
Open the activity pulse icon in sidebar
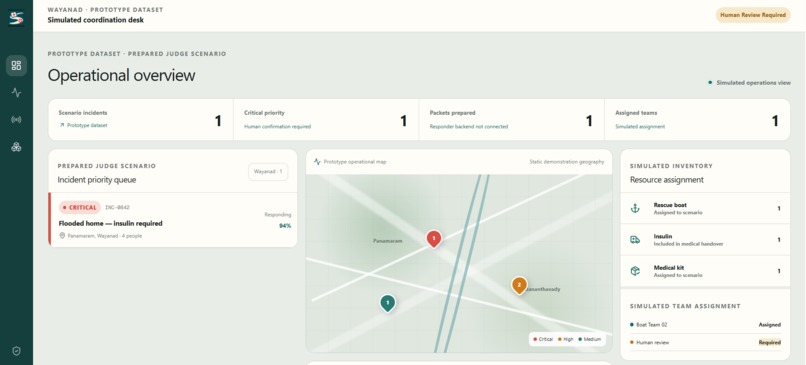16,93
